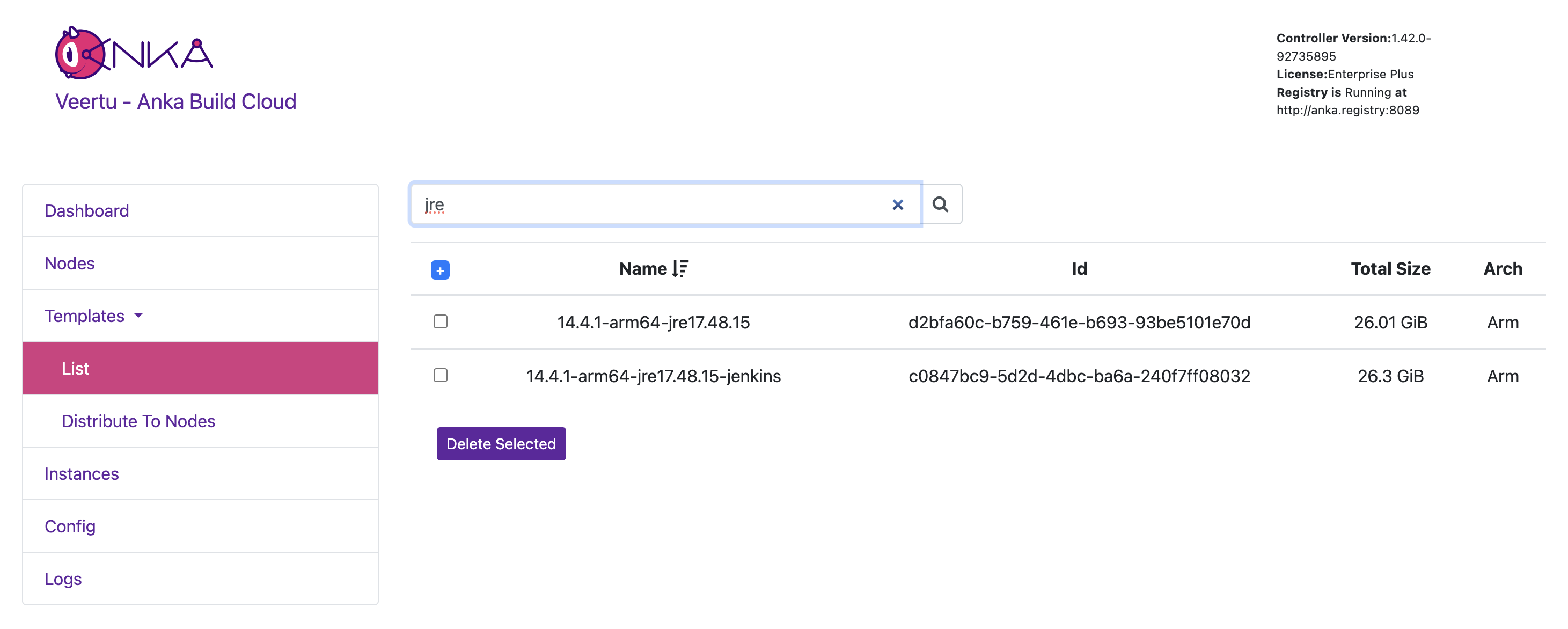Screen dimensions: 1568x629
Task: Click the Anka logo image
Action: click(133, 53)
